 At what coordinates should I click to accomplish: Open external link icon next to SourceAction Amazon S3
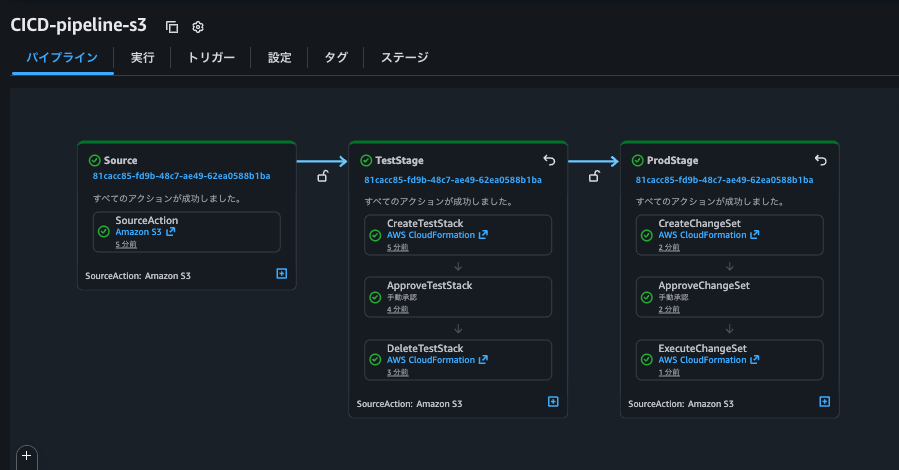[x=171, y=232]
